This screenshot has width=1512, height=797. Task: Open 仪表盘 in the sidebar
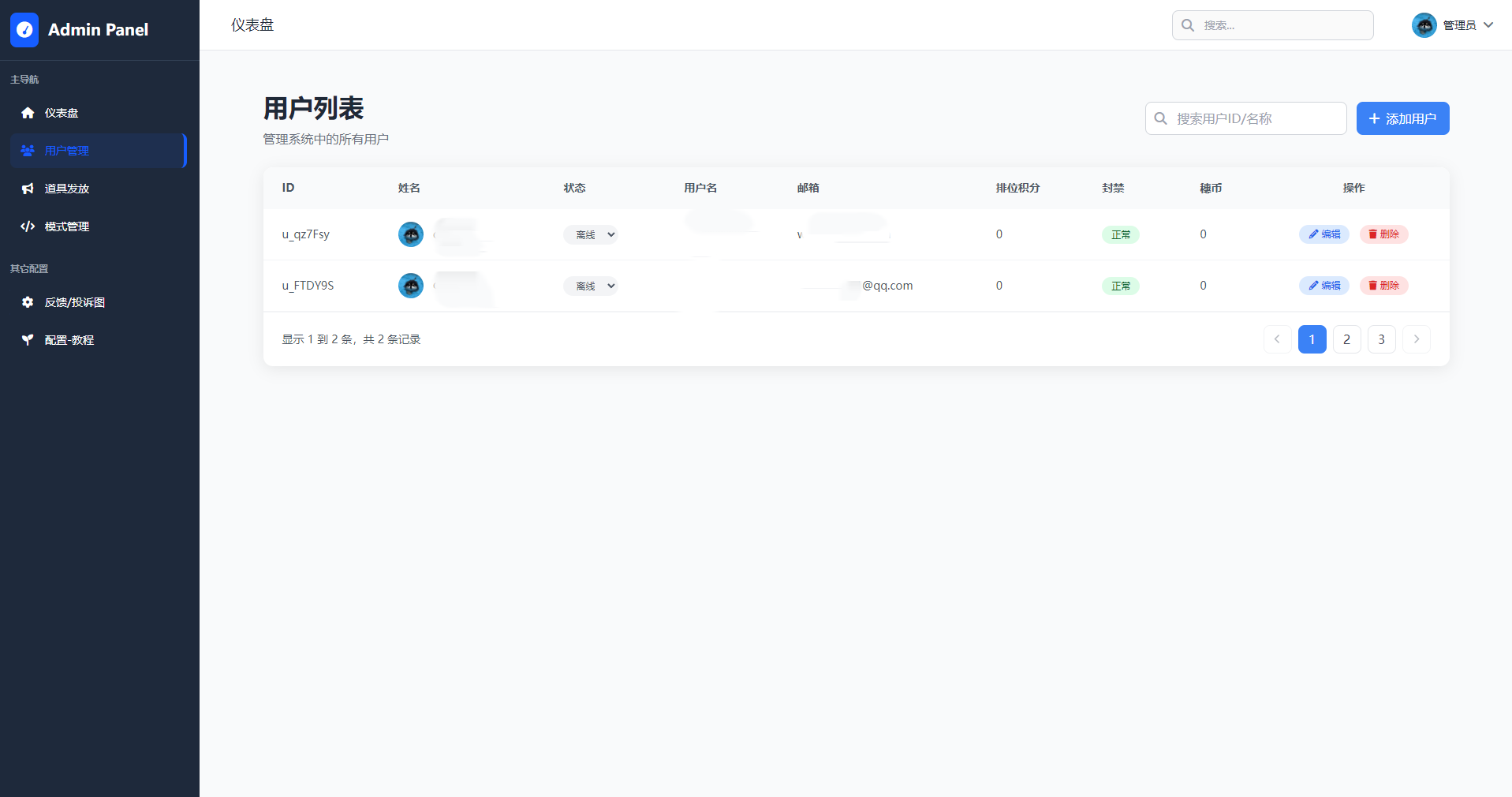(99, 113)
